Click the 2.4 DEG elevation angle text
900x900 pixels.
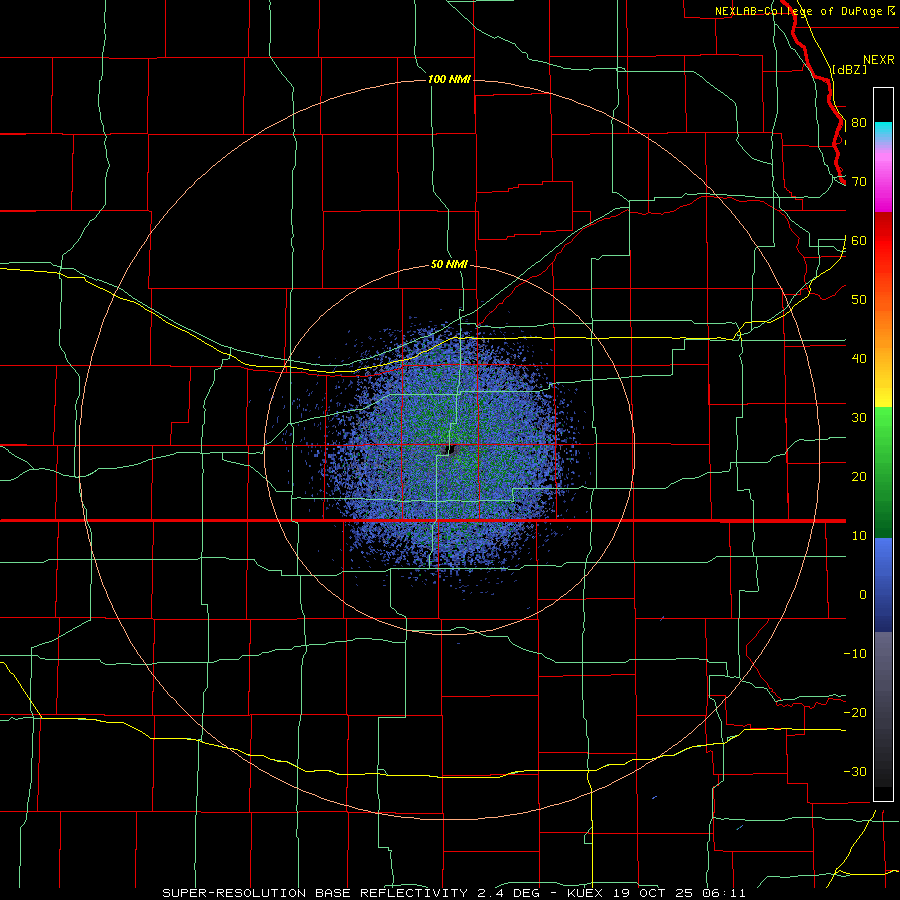[511, 893]
